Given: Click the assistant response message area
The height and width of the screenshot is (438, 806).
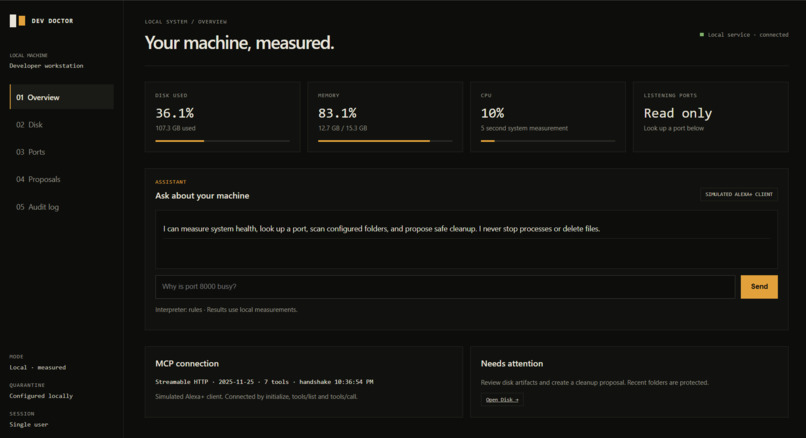Looking at the screenshot, I should click(x=466, y=239).
